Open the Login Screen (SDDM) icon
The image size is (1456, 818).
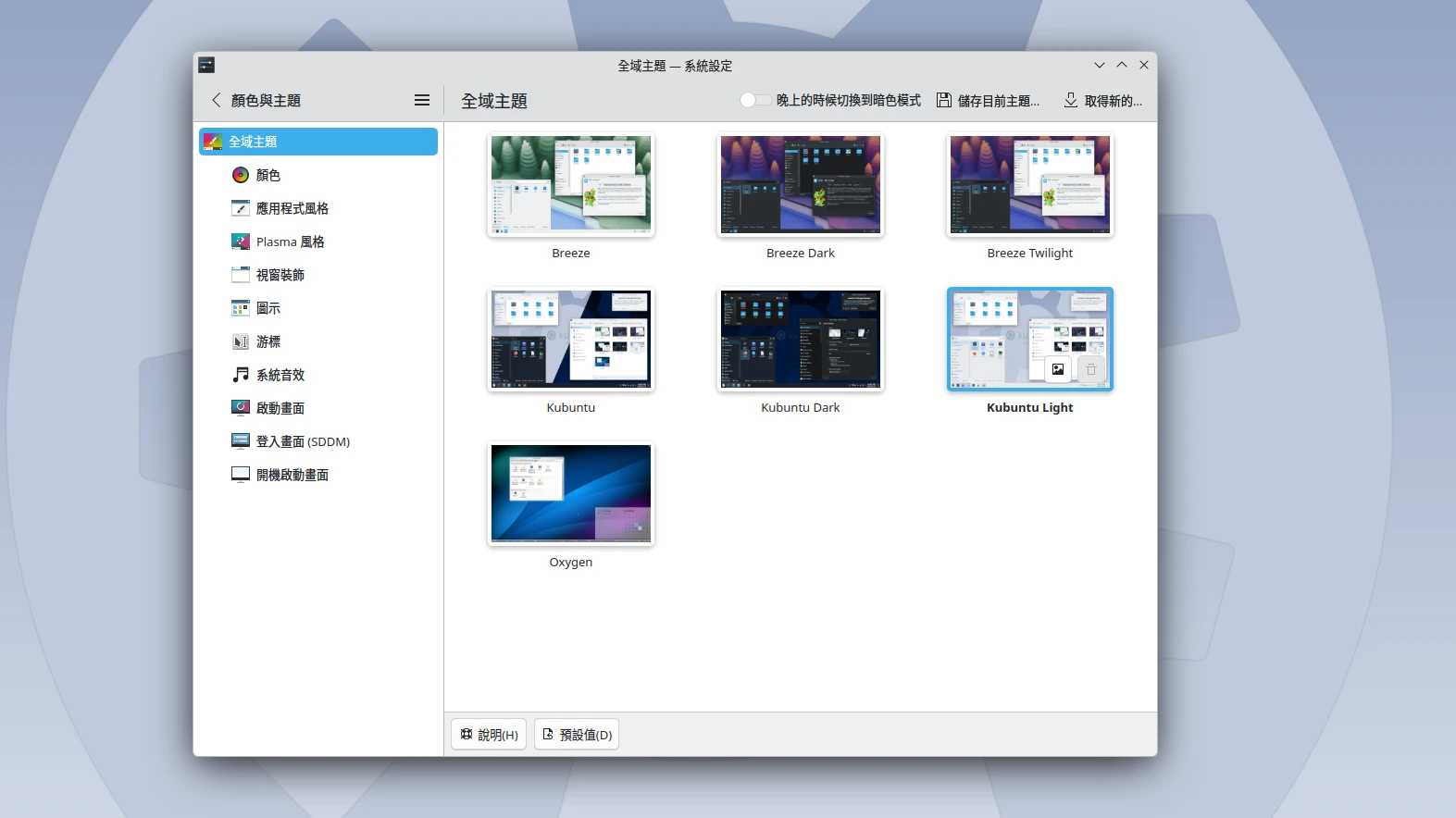[x=241, y=441]
